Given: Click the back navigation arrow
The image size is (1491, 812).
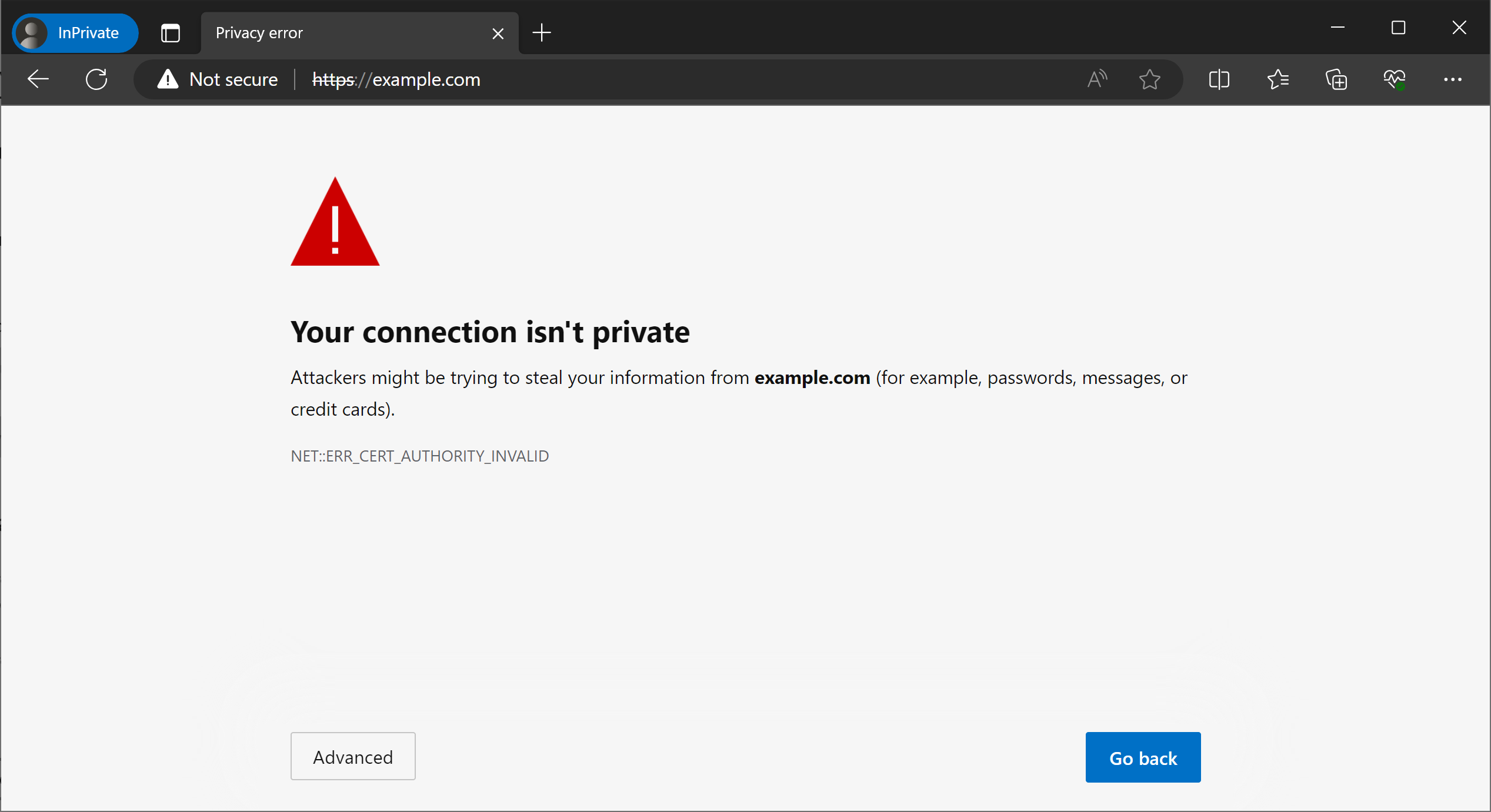Looking at the screenshot, I should (37, 80).
